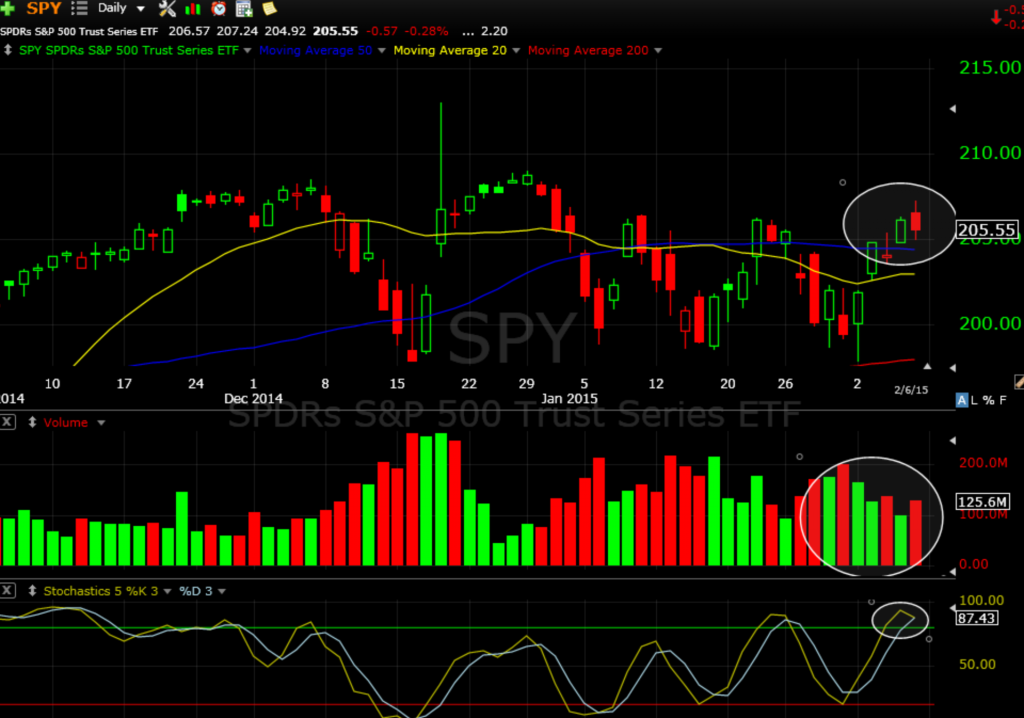This screenshot has width=1024, height=718.
Task: Click the Jan 2015 time axis label
Action: (x=569, y=399)
